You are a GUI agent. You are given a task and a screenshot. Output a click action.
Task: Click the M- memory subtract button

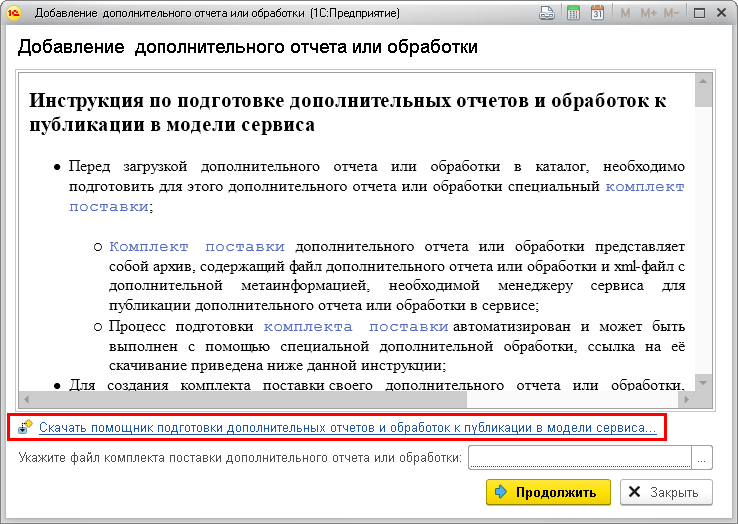[671, 14]
